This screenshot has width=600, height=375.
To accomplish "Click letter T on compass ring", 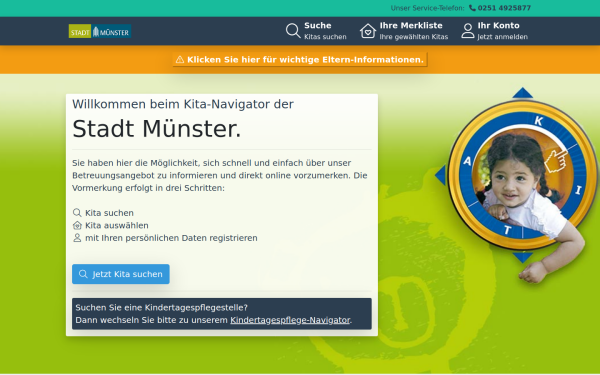I will 507,230.
